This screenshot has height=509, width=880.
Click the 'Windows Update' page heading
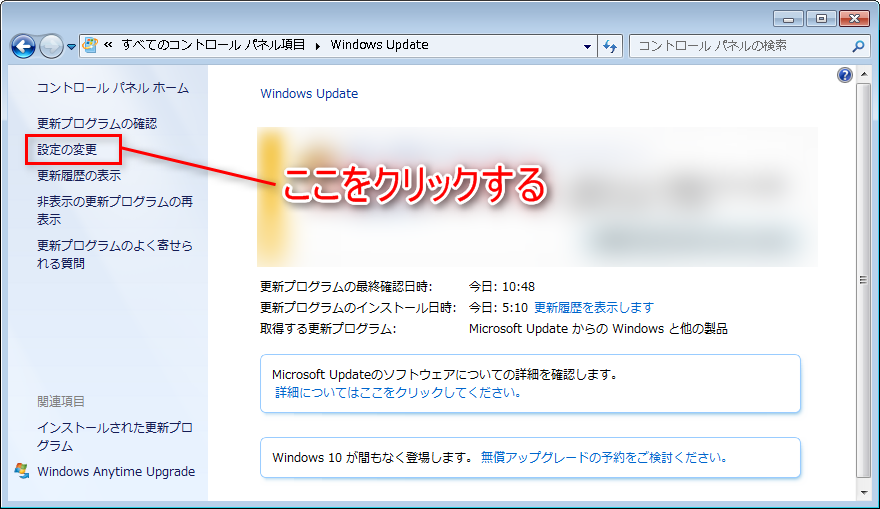click(x=309, y=94)
